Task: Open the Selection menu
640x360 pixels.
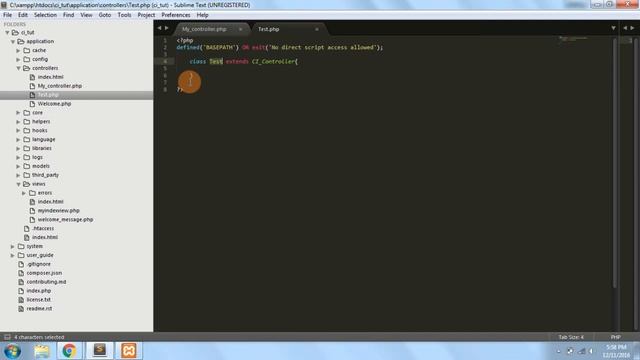Action: click(45, 15)
